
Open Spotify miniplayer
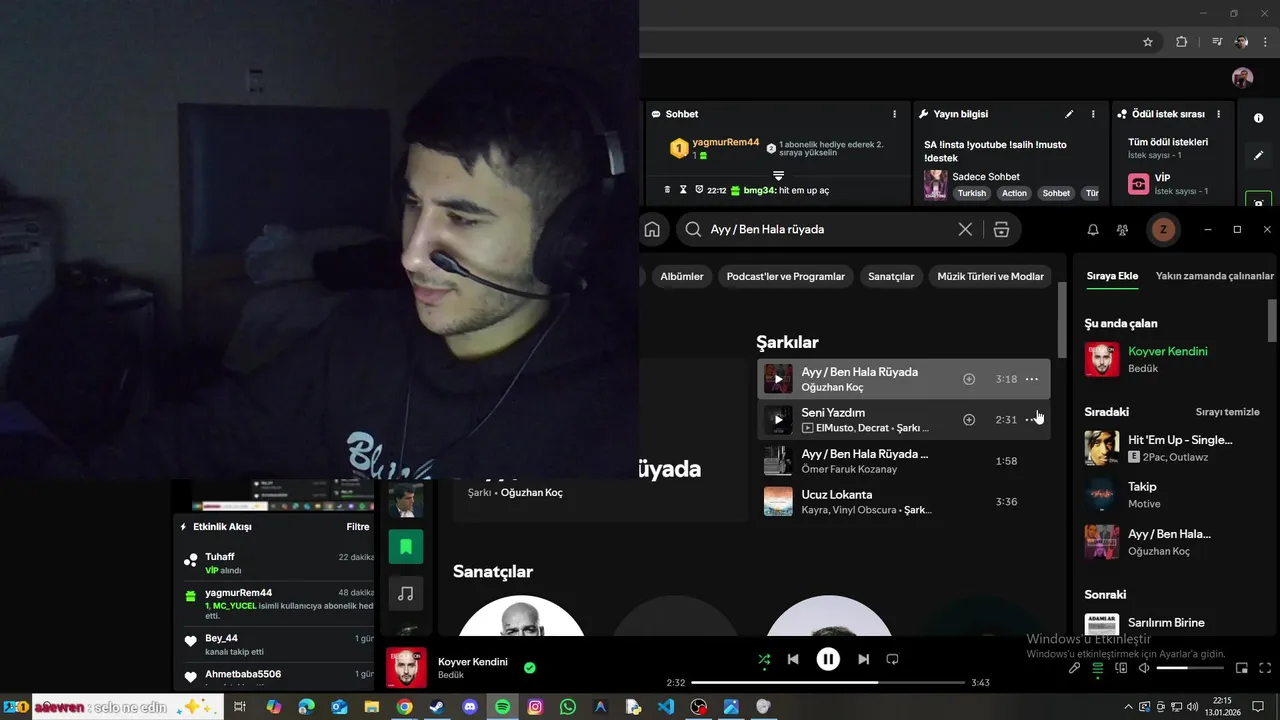click(1242, 668)
